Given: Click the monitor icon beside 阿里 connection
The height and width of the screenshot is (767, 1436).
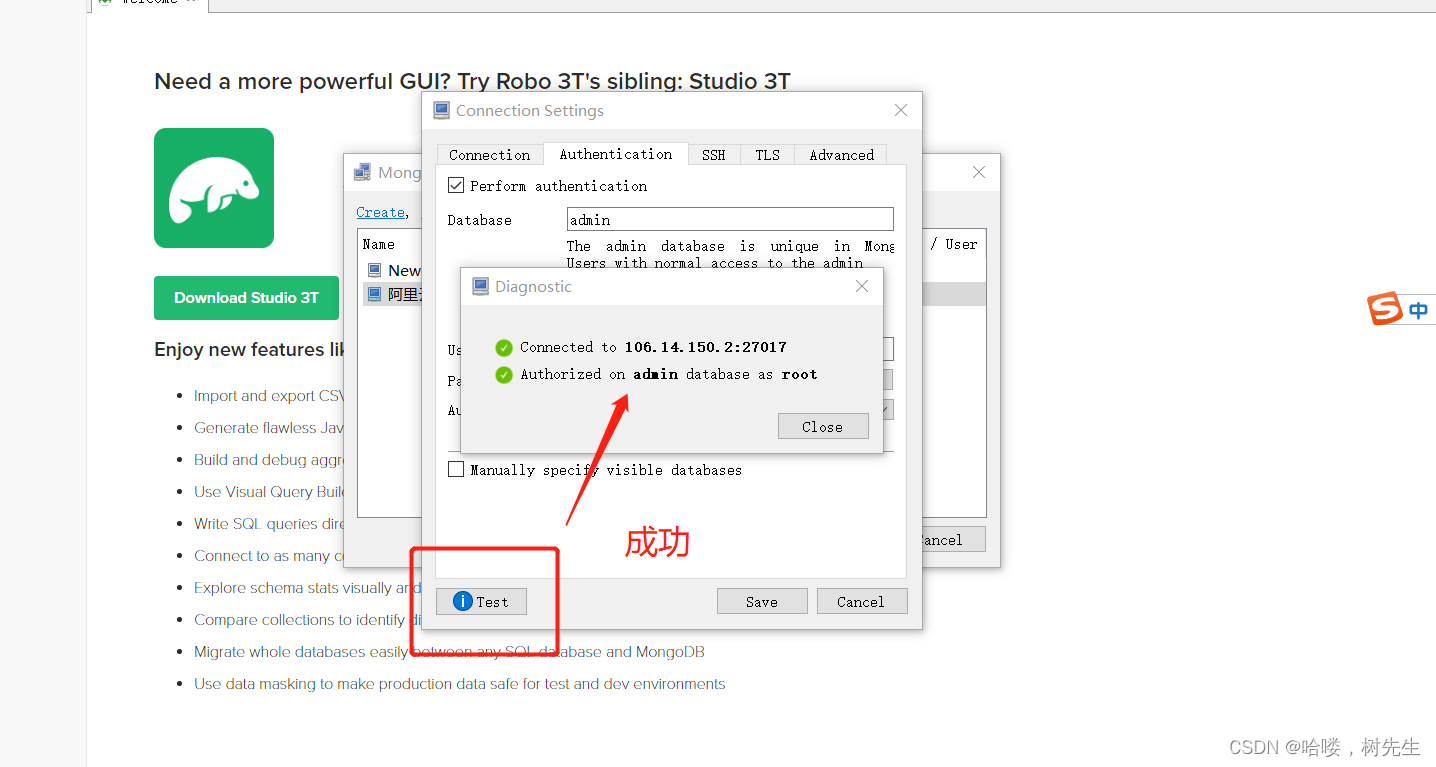Looking at the screenshot, I should pyautogui.click(x=375, y=294).
